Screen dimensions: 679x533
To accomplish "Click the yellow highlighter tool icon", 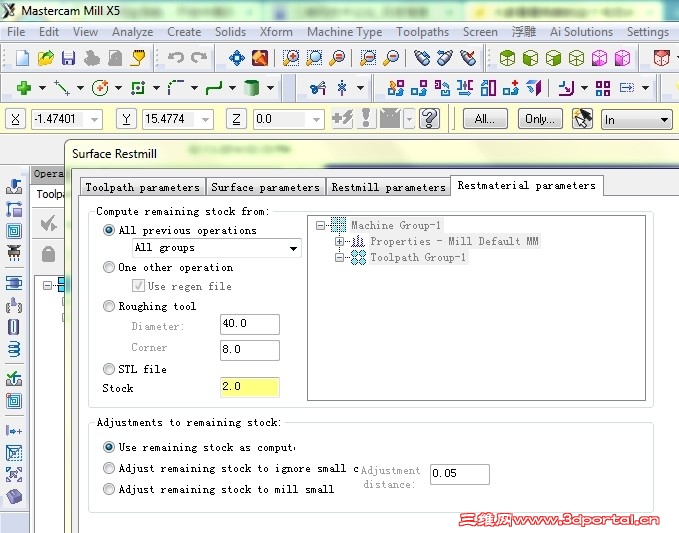I will [x=139, y=58].
